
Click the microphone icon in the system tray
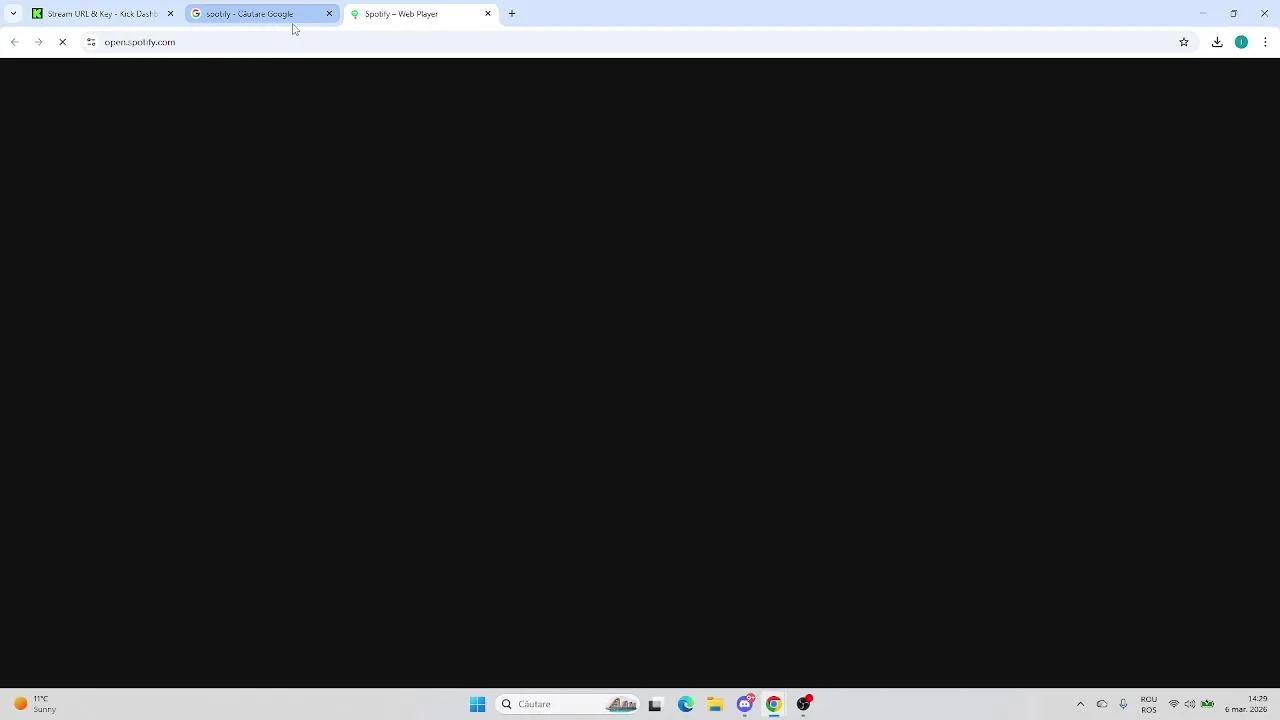click(1123, 704)
